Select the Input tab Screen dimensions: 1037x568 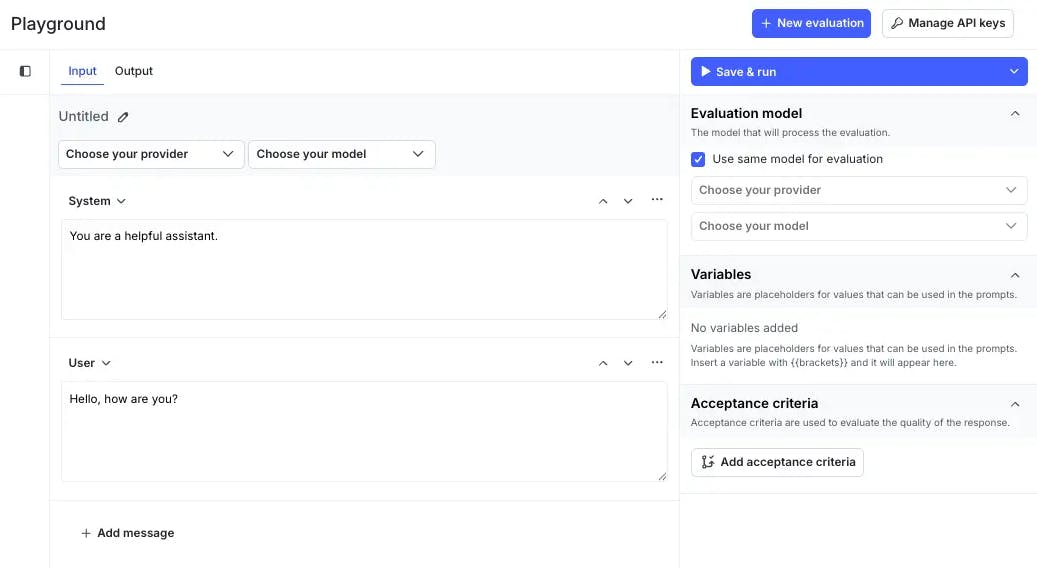[x=82, y=71]
